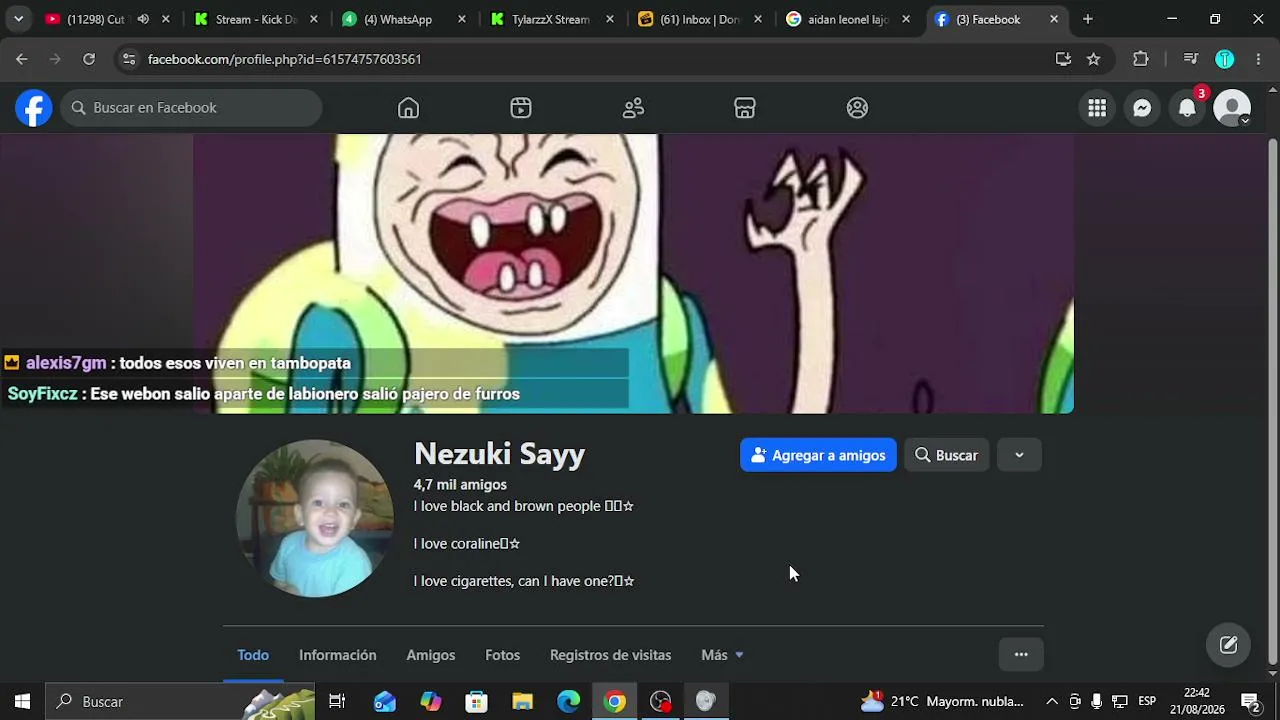1280x720 pixels.
Task: Open the 4,7 mil amigos link
Action: [x=460, y=485]
